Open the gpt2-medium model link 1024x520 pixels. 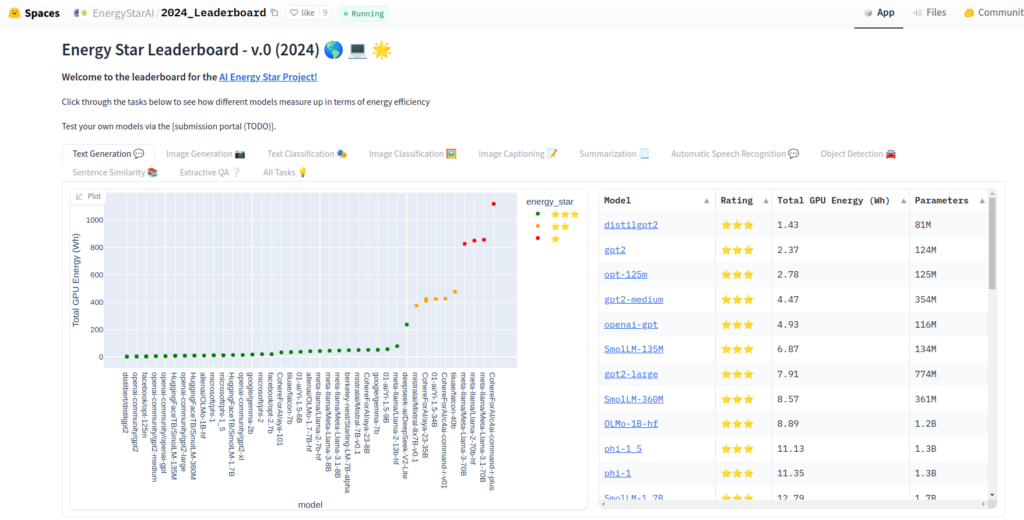tap(633, 299)
